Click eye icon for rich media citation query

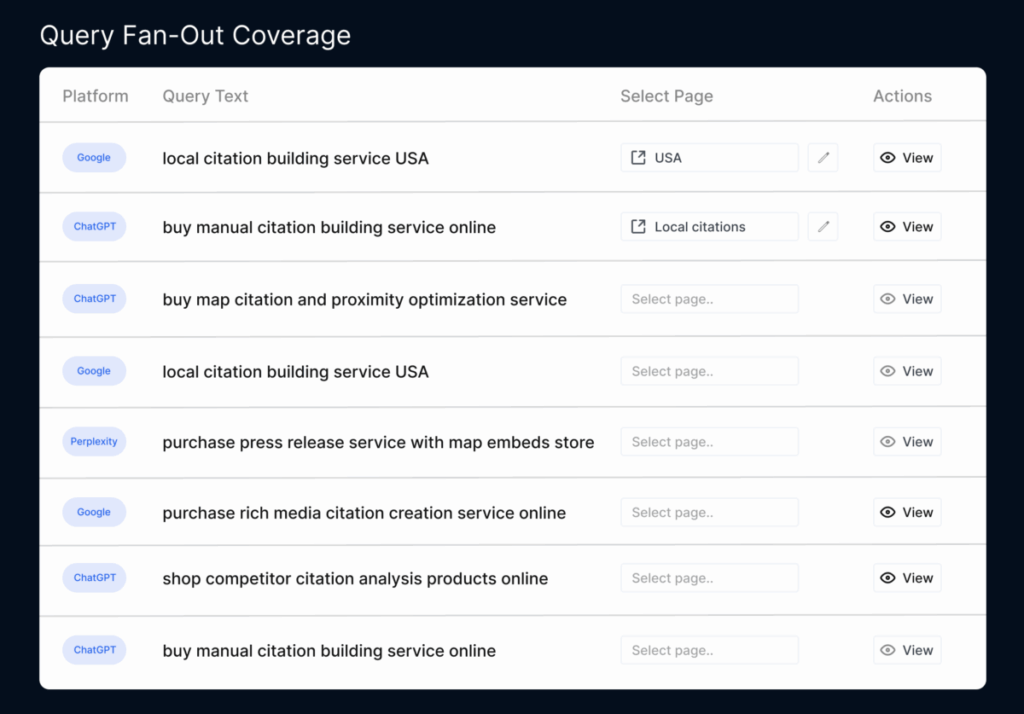pos(887,513)
